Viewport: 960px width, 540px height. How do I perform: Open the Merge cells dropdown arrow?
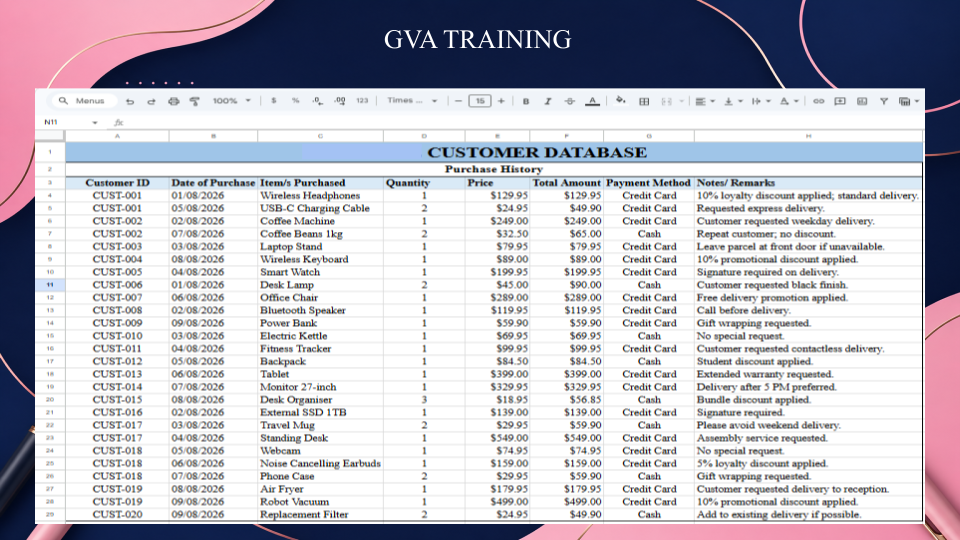coord(681,101)
